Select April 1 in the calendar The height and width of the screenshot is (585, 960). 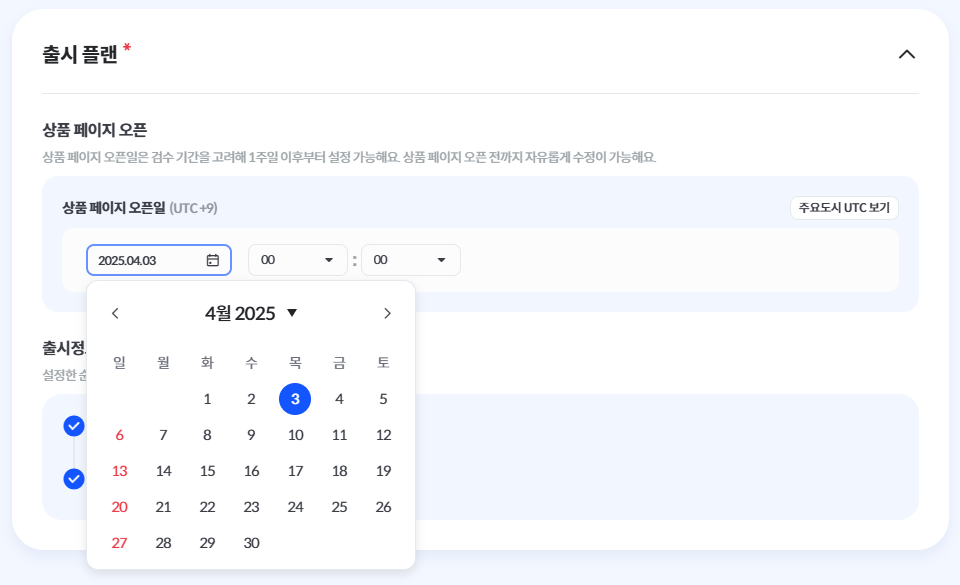click(x=208, y=399)
